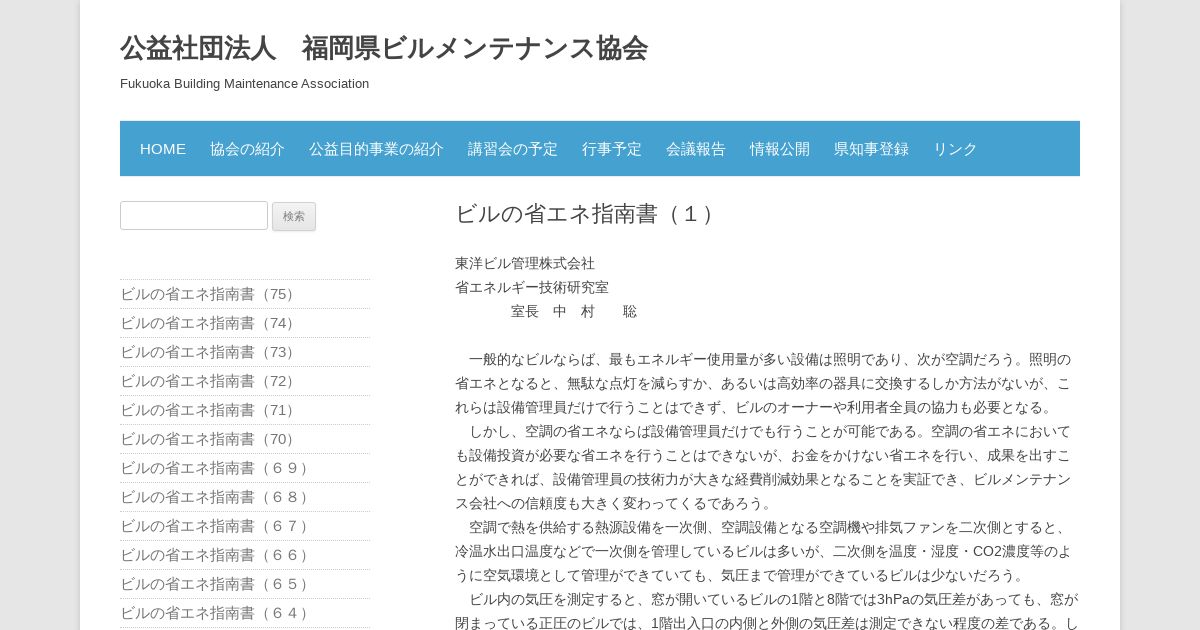Open link ビルの省エネ指南書（６５）

click(217, 584)
